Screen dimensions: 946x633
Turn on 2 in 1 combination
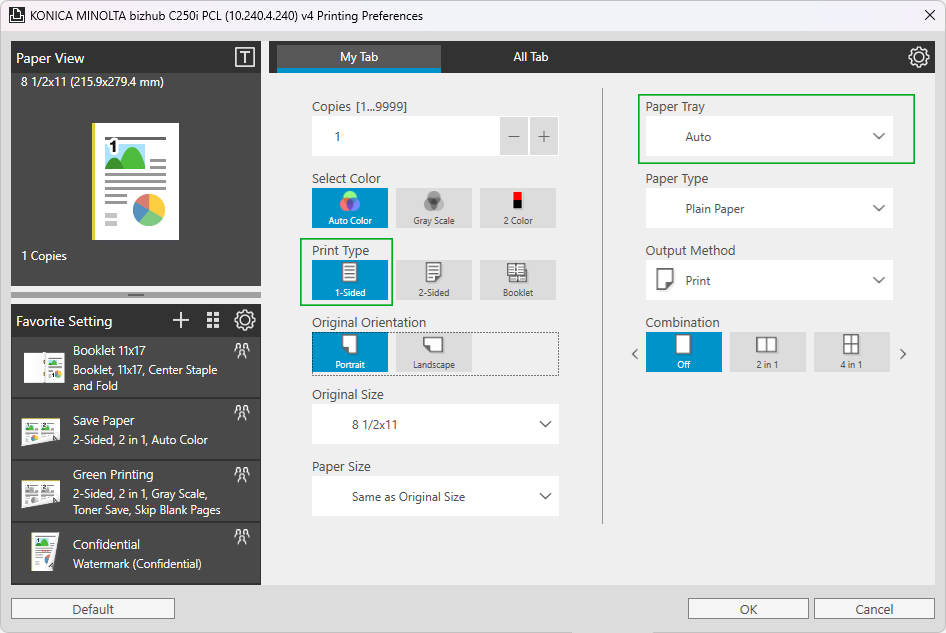pos(767,352)
